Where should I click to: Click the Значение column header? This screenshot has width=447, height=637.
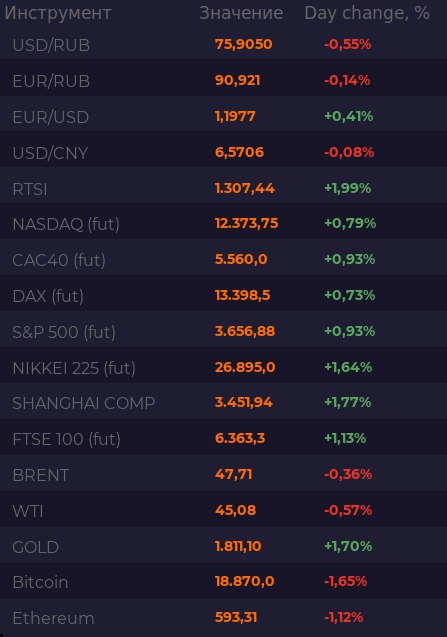[241, 13]
